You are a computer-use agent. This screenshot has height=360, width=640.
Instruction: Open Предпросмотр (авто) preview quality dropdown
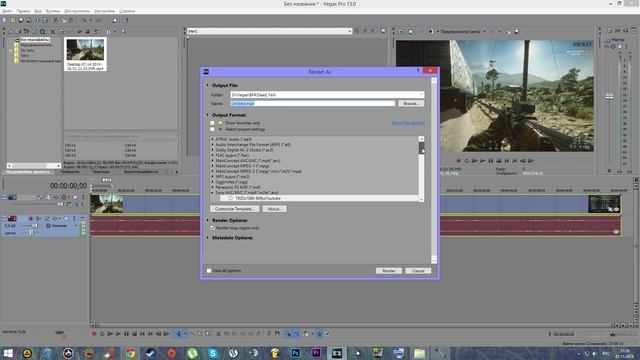tap(462, 31)
